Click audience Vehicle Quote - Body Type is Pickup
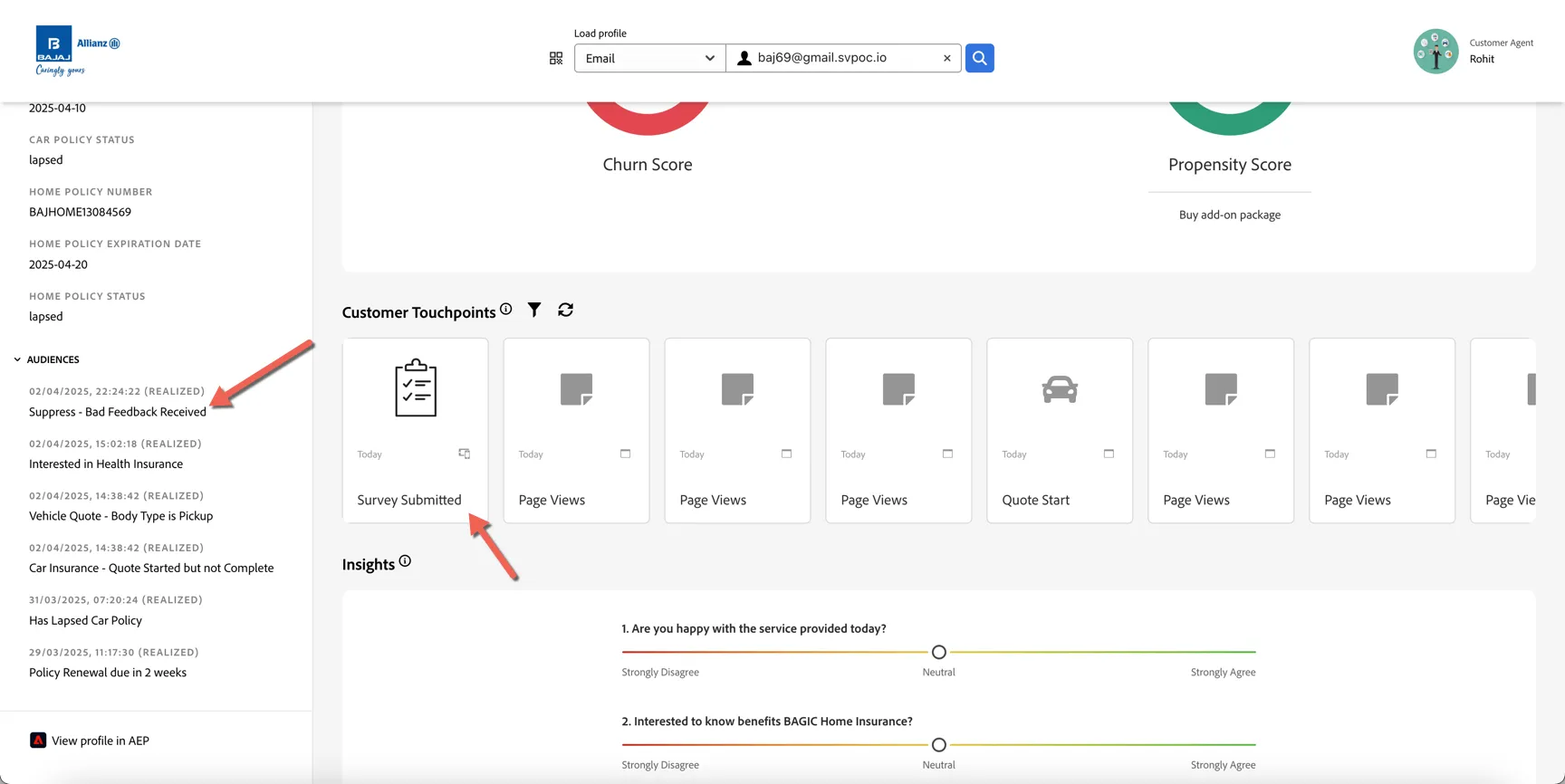This screenshot has height=784, width=1565. click(x=120, y=516)
